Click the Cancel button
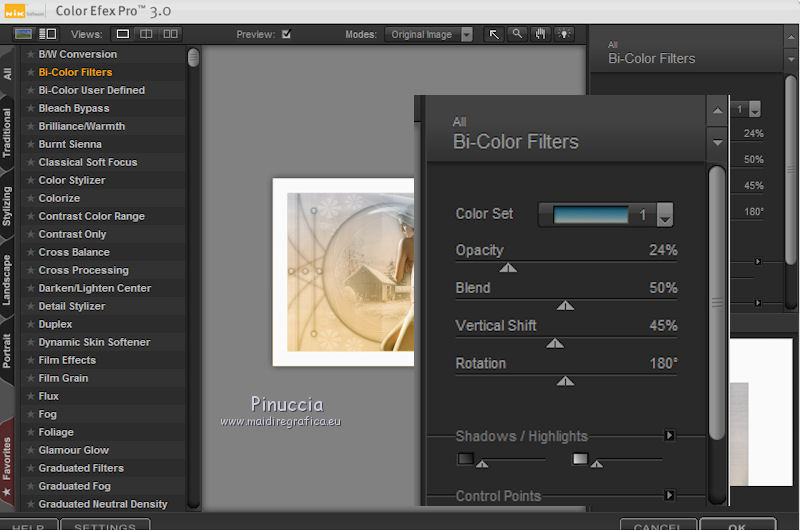Image resolution: width=800 pixels, height=530 pixels. 657,526
